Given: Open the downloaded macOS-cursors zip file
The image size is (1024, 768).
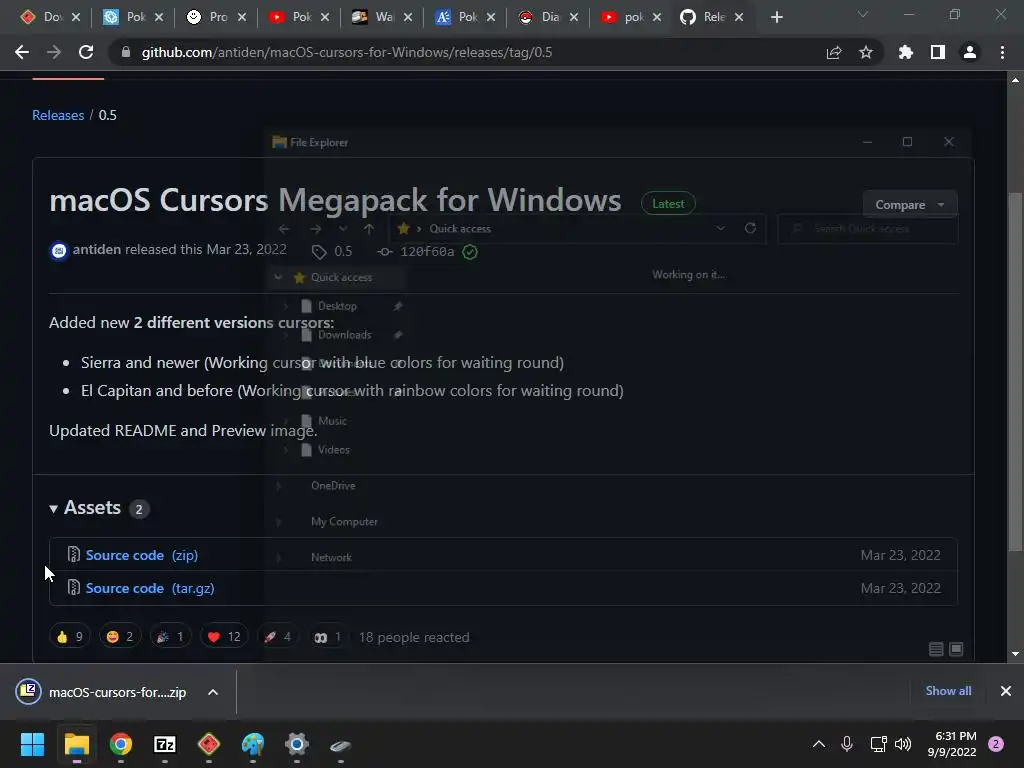Looking at the screenshot, I should point(104,692).
